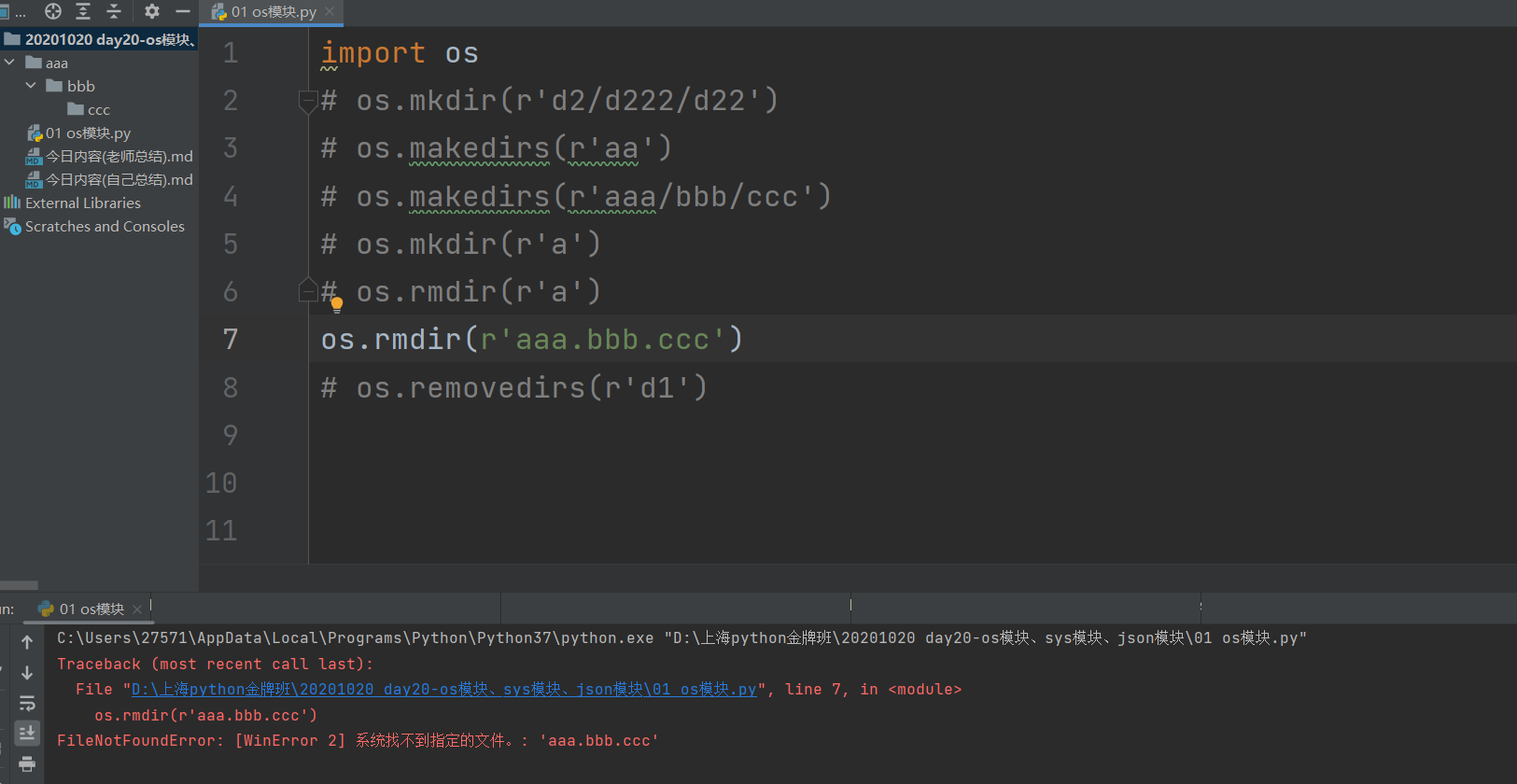Open the traceback file path link
Screen dimensions: 1517x784
(x=443, y=690)
